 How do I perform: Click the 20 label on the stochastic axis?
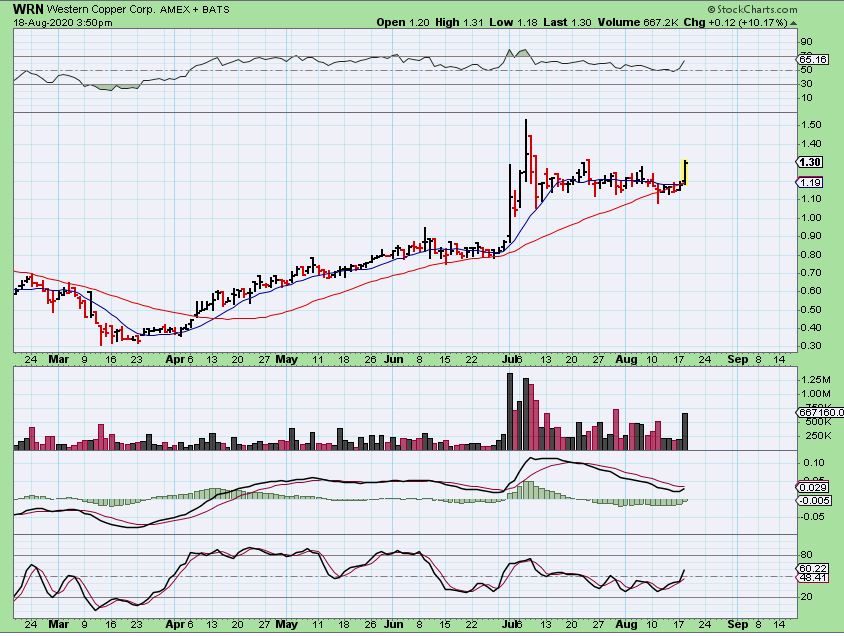[806, 597]
